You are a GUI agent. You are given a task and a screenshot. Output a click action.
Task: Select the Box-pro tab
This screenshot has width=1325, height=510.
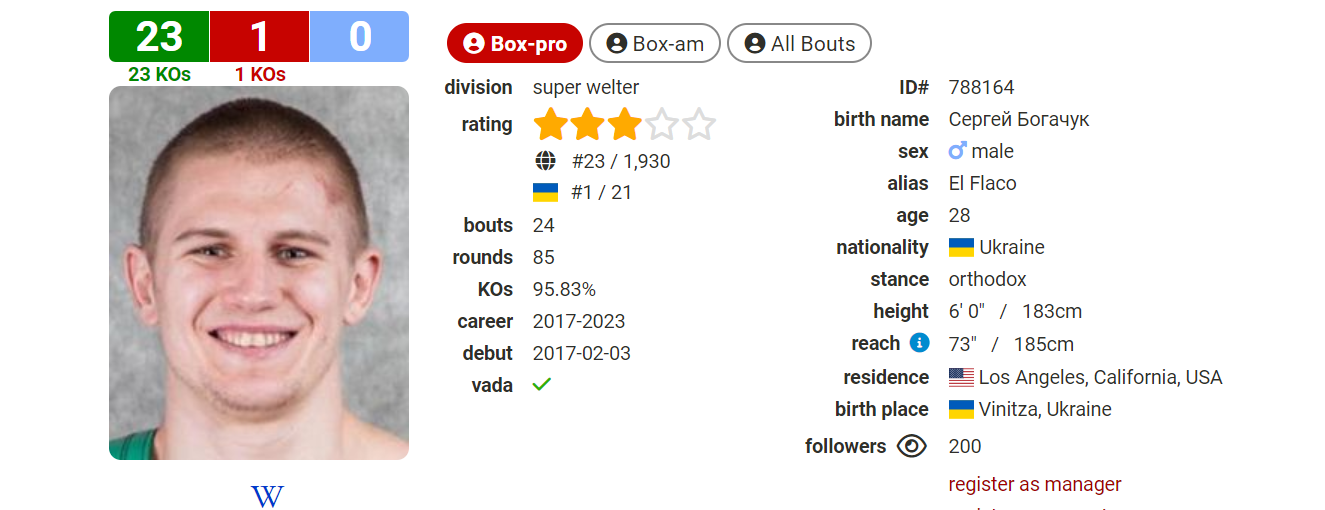(515, 43)
